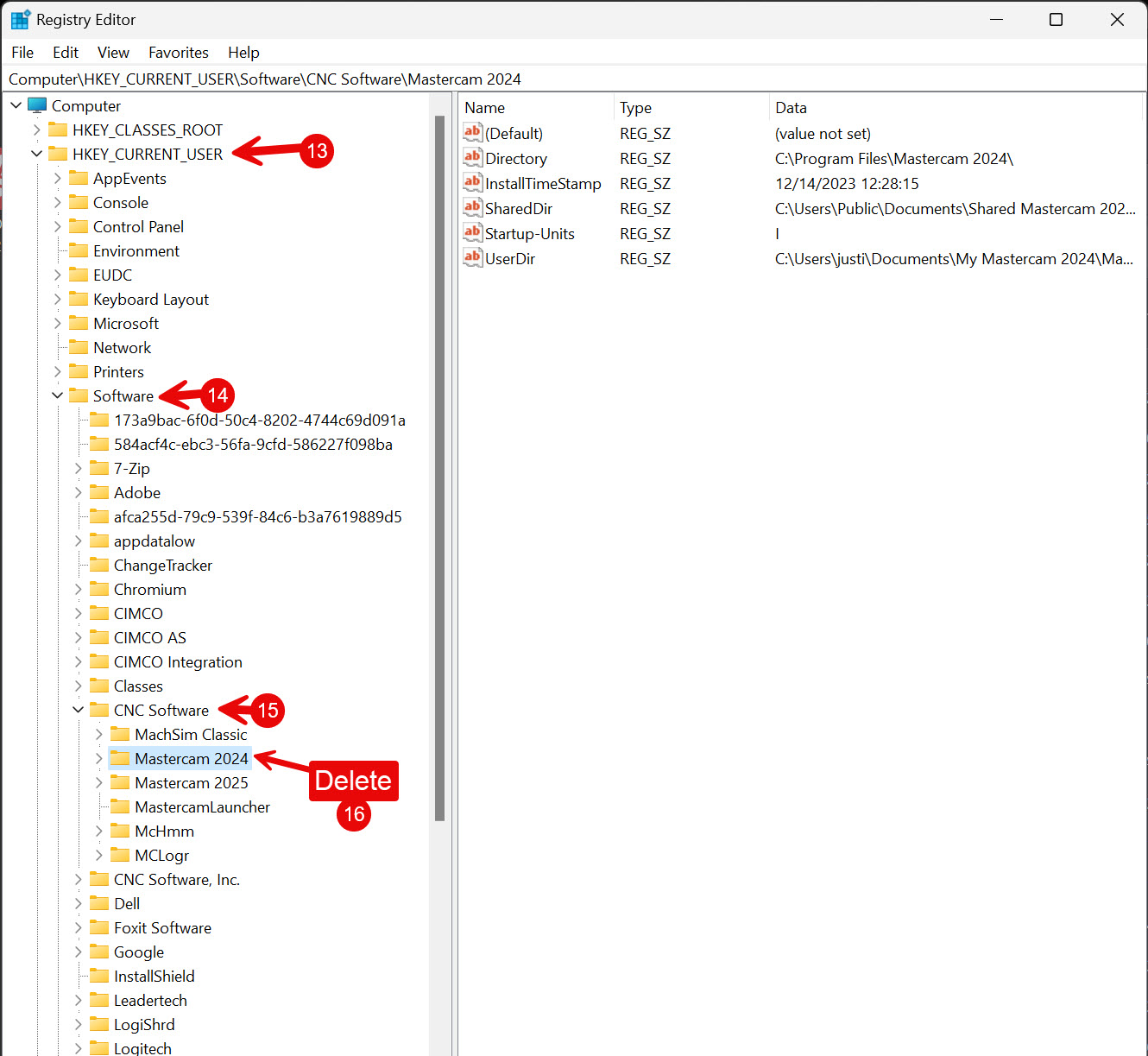Select the Control Panel key
The width and height of the screenshot is (1148, 1056).
point(138,226)
